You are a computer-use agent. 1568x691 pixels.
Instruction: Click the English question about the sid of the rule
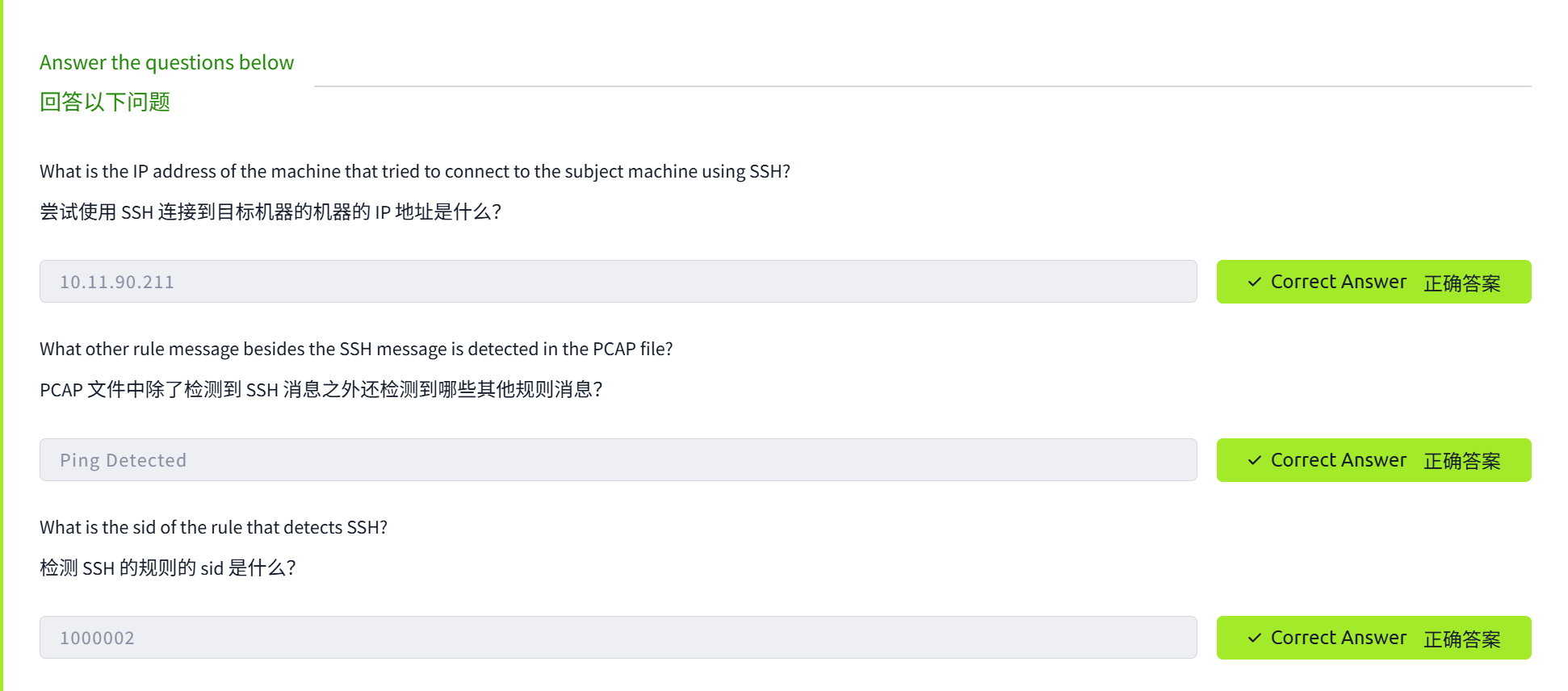pos(213,527)
